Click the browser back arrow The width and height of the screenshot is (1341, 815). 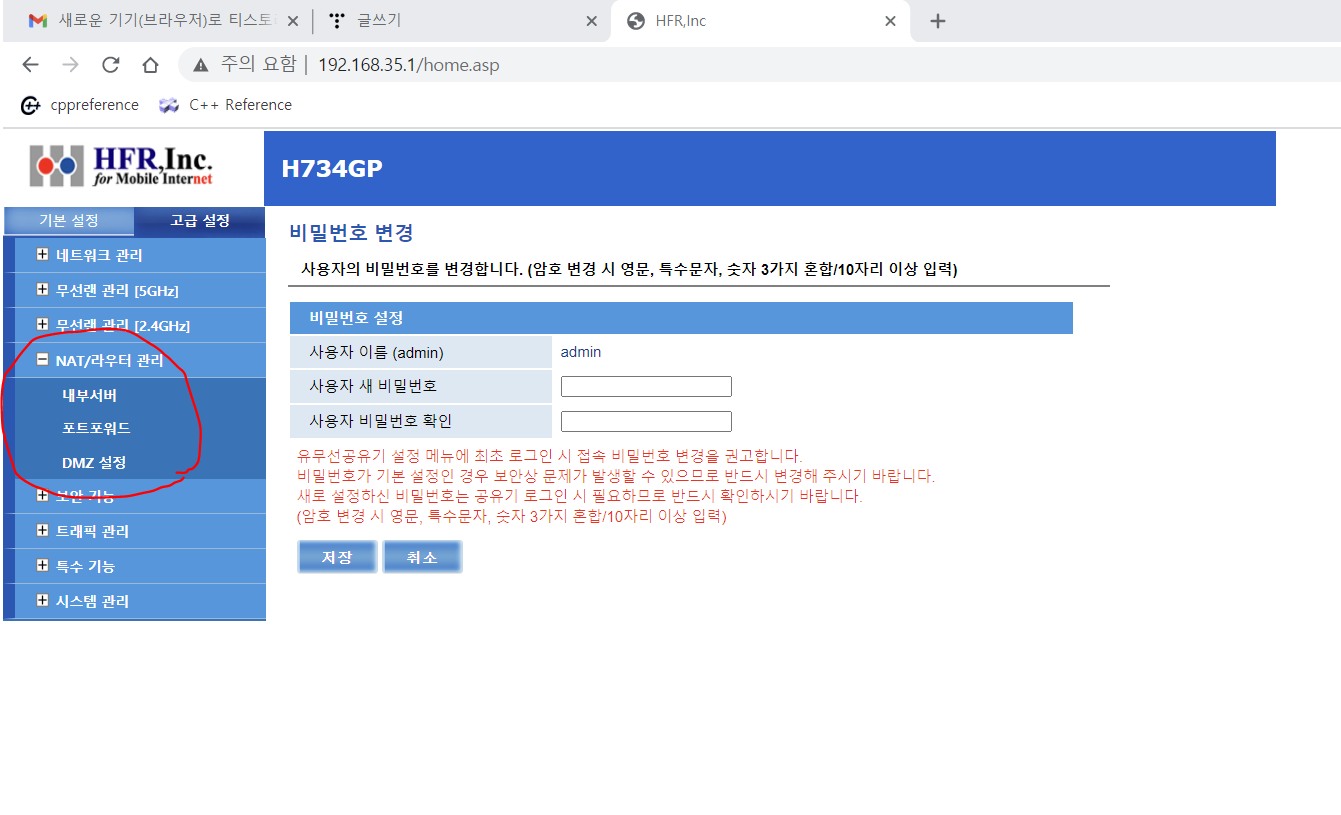(30, 65)
